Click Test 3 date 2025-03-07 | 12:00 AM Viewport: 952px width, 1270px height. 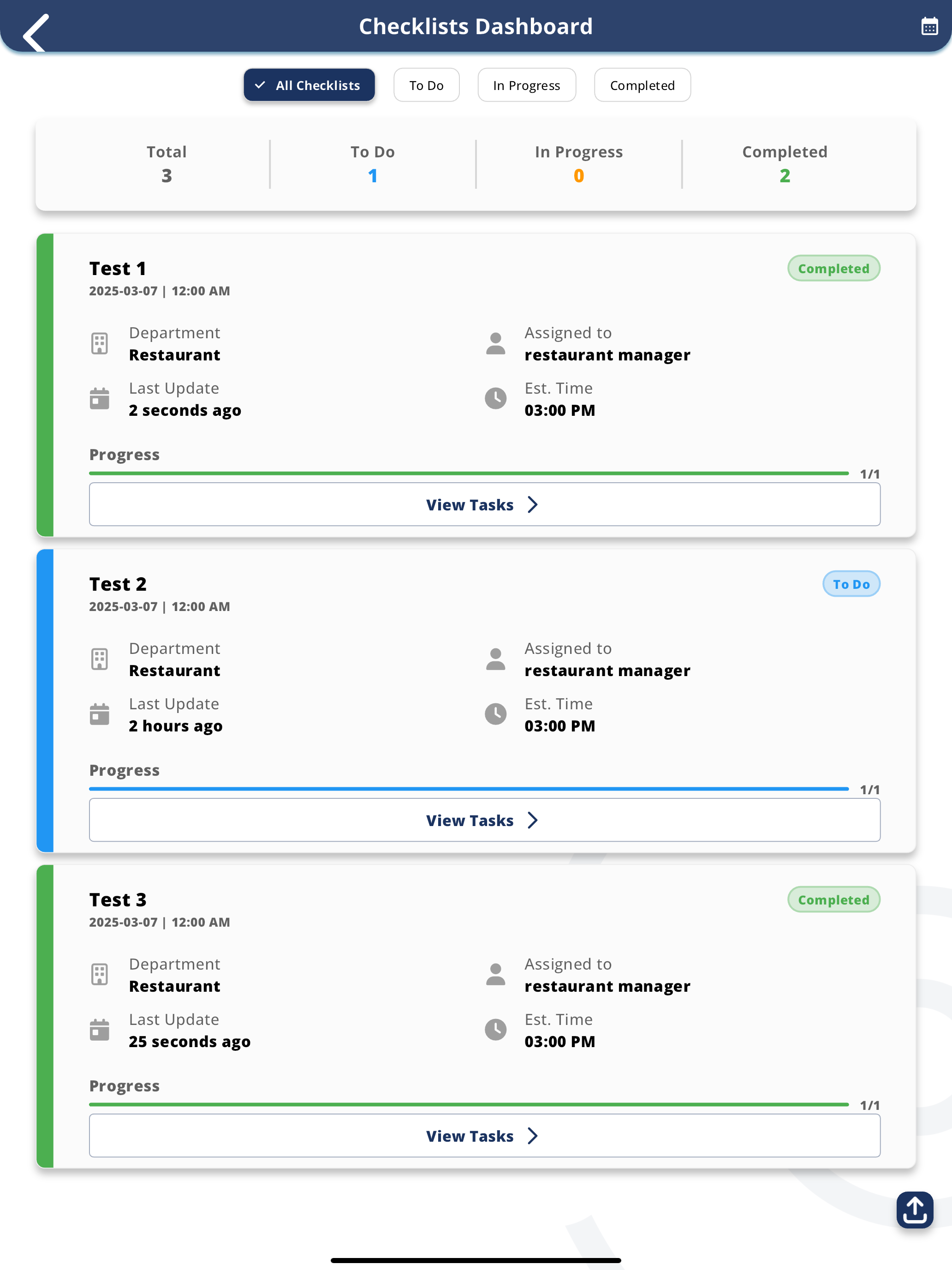[x=160, y=923]
